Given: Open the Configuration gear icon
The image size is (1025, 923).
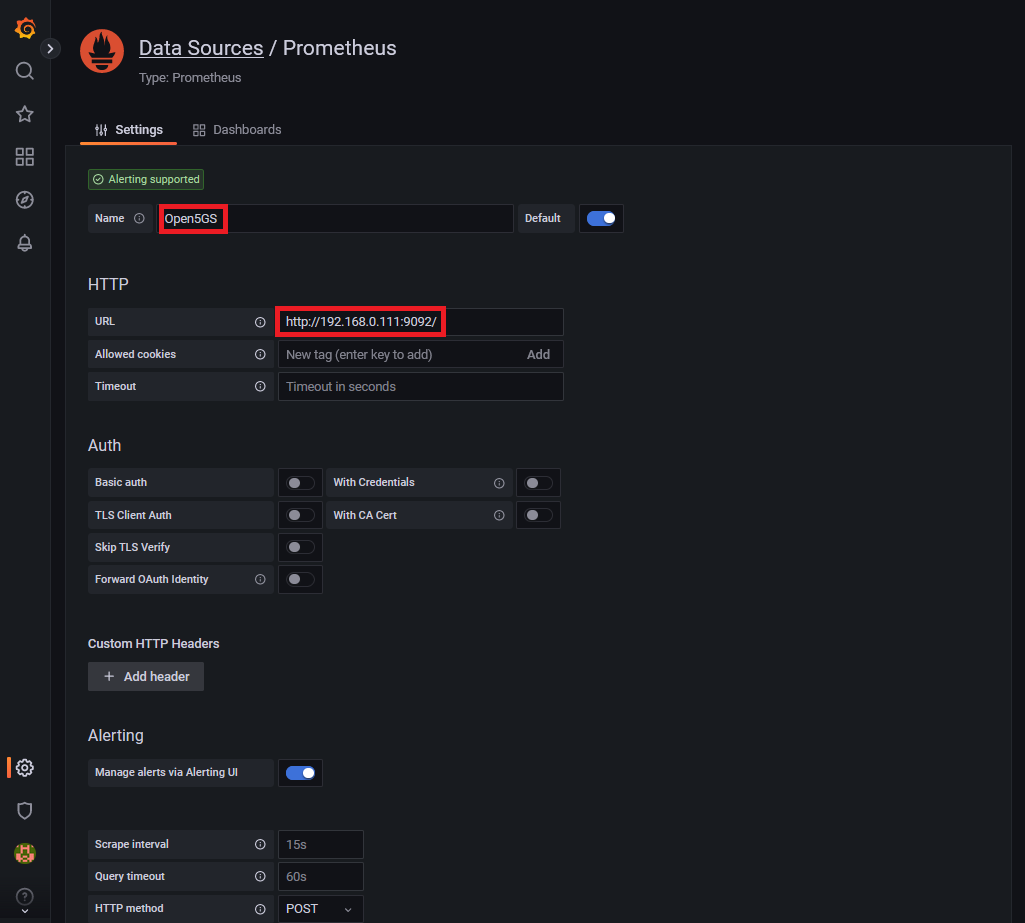Looking at the screenshot, I should tap(25, 767).
